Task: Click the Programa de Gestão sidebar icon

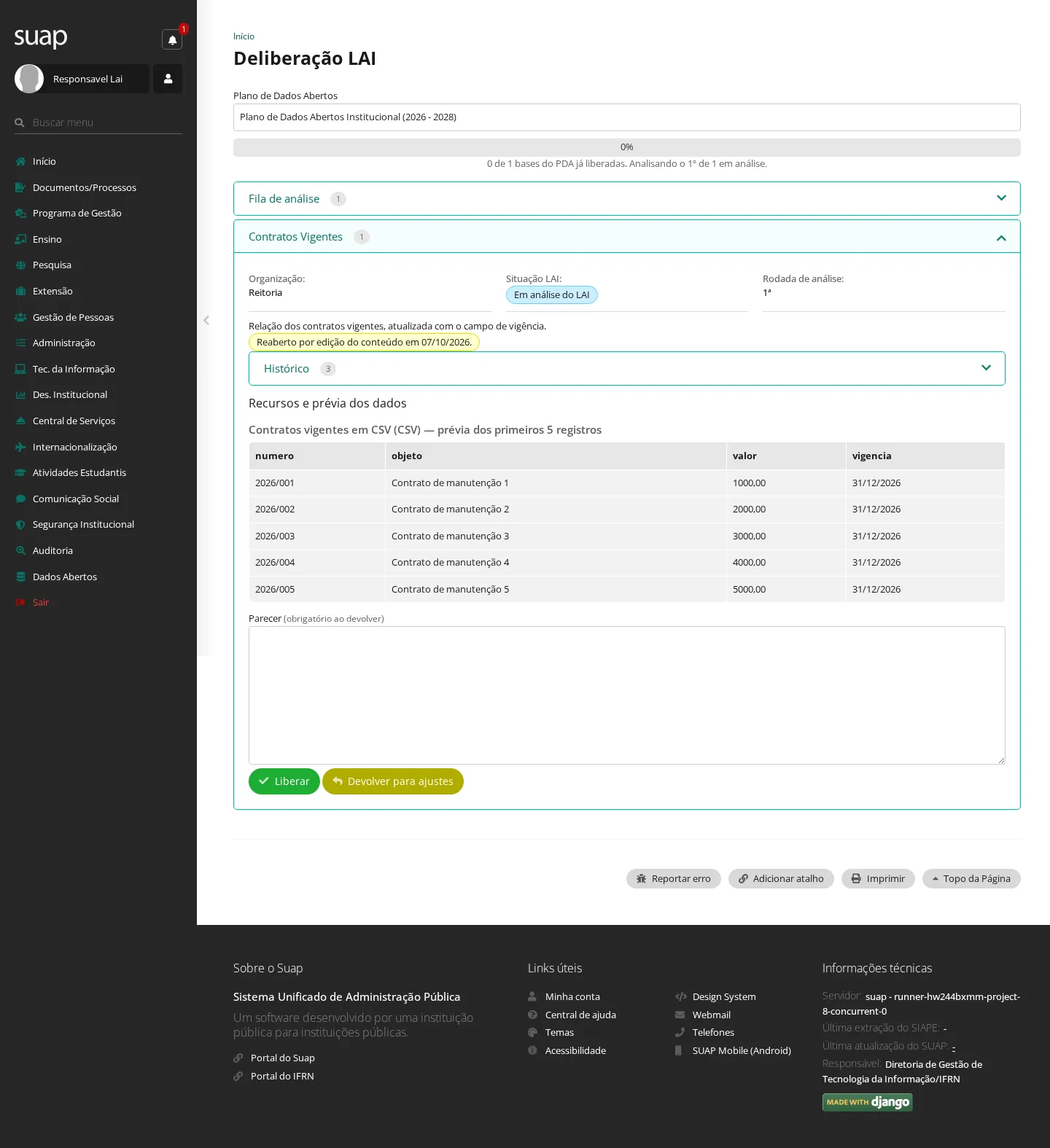Action: pyautogui.click(x=20, y=214)
